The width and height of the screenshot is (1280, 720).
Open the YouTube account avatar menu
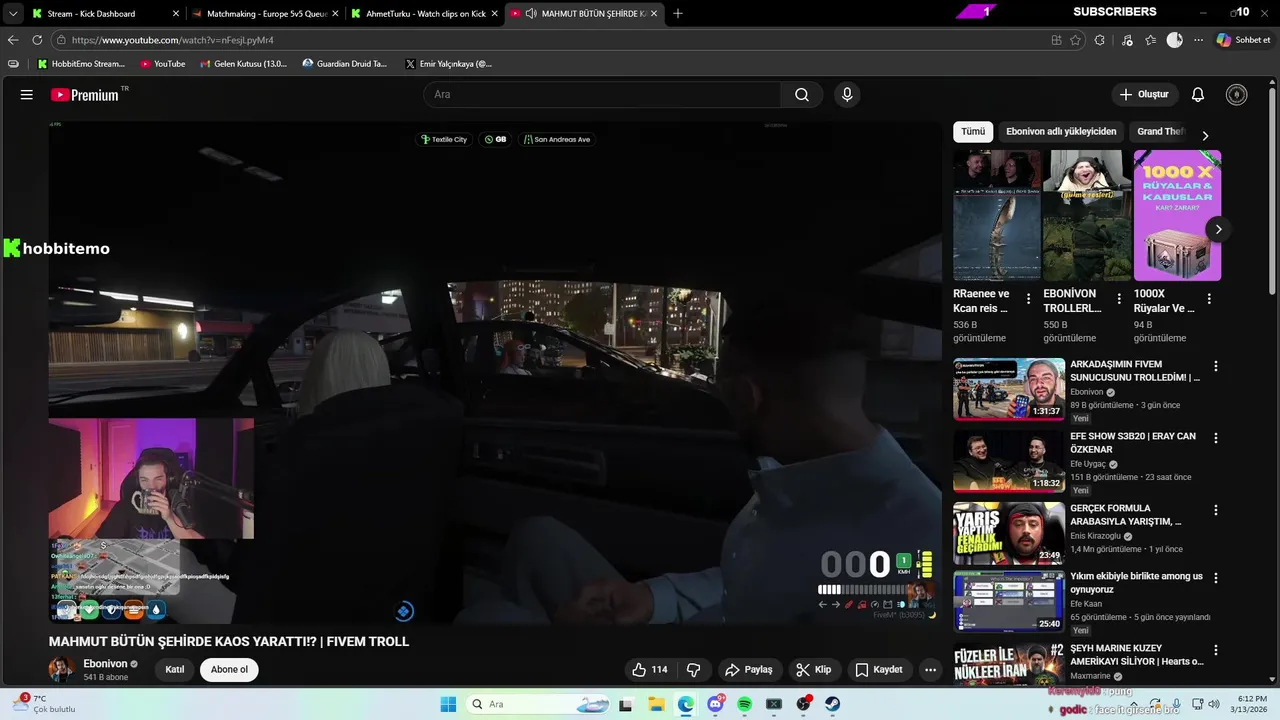pyautogui.click(x=1237, y=95)
